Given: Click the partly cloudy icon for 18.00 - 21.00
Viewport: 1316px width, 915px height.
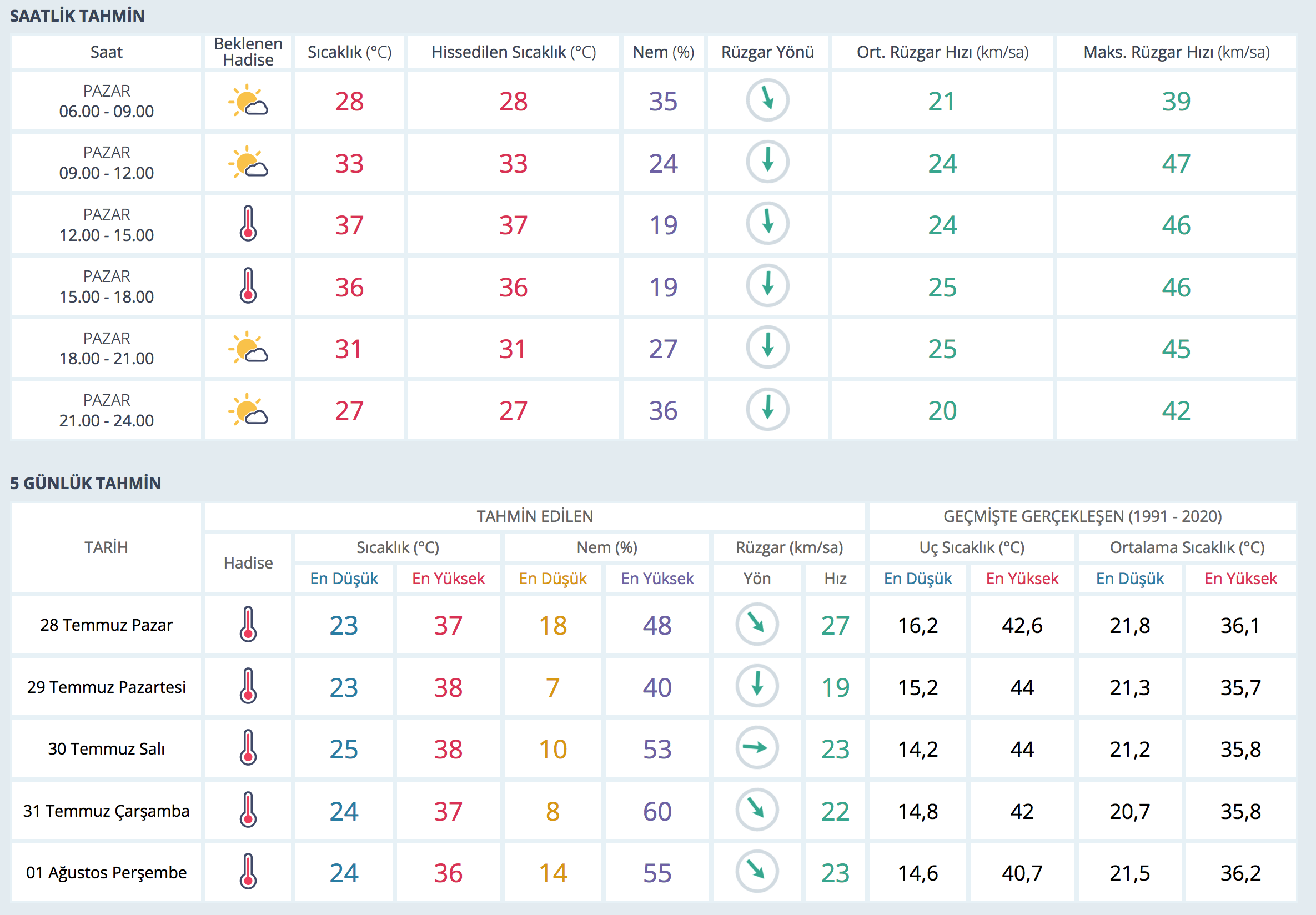Looking at the screenshot, I should [248, 348].
